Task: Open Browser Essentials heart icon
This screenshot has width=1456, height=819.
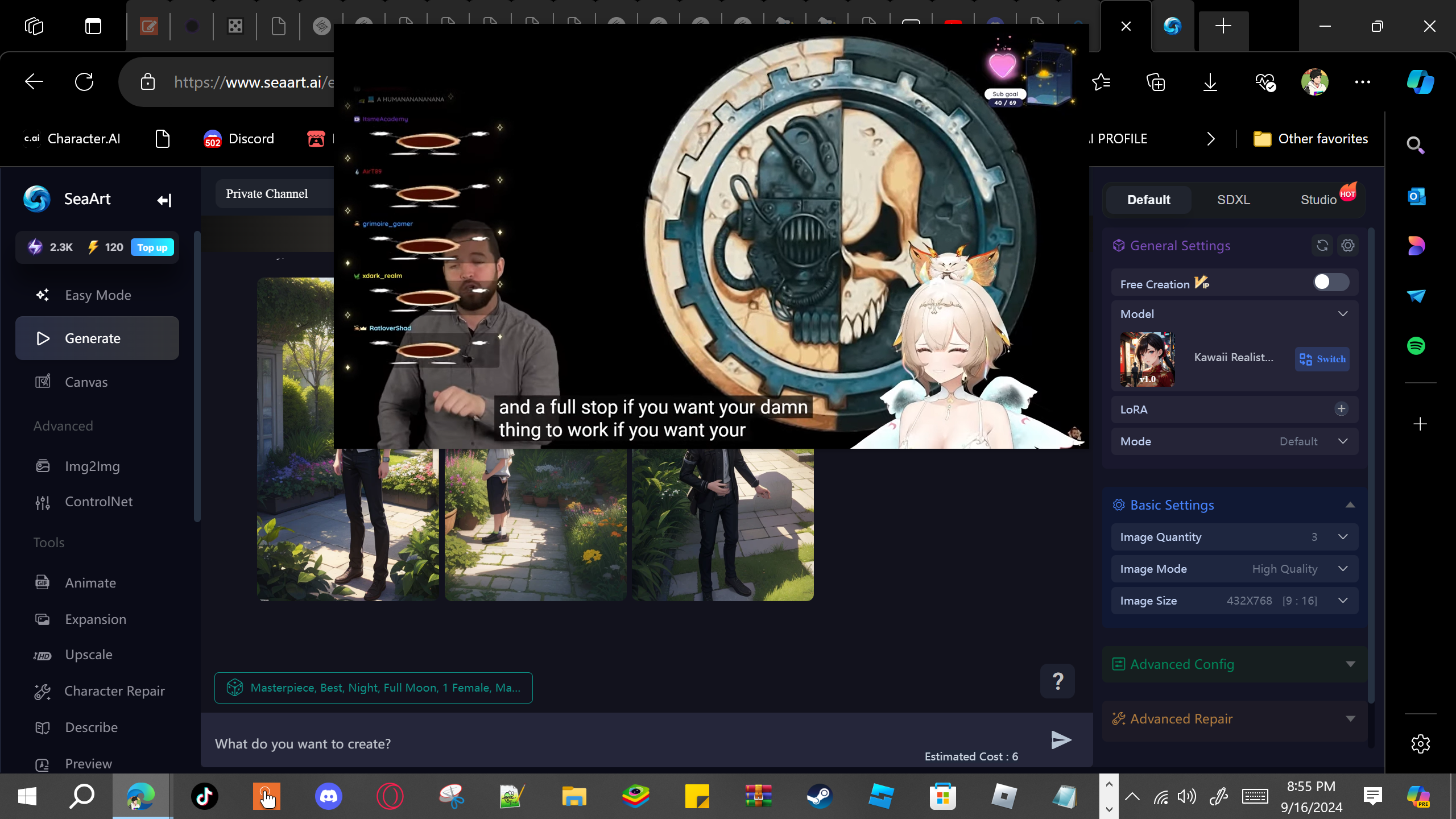Action: 1265,82
